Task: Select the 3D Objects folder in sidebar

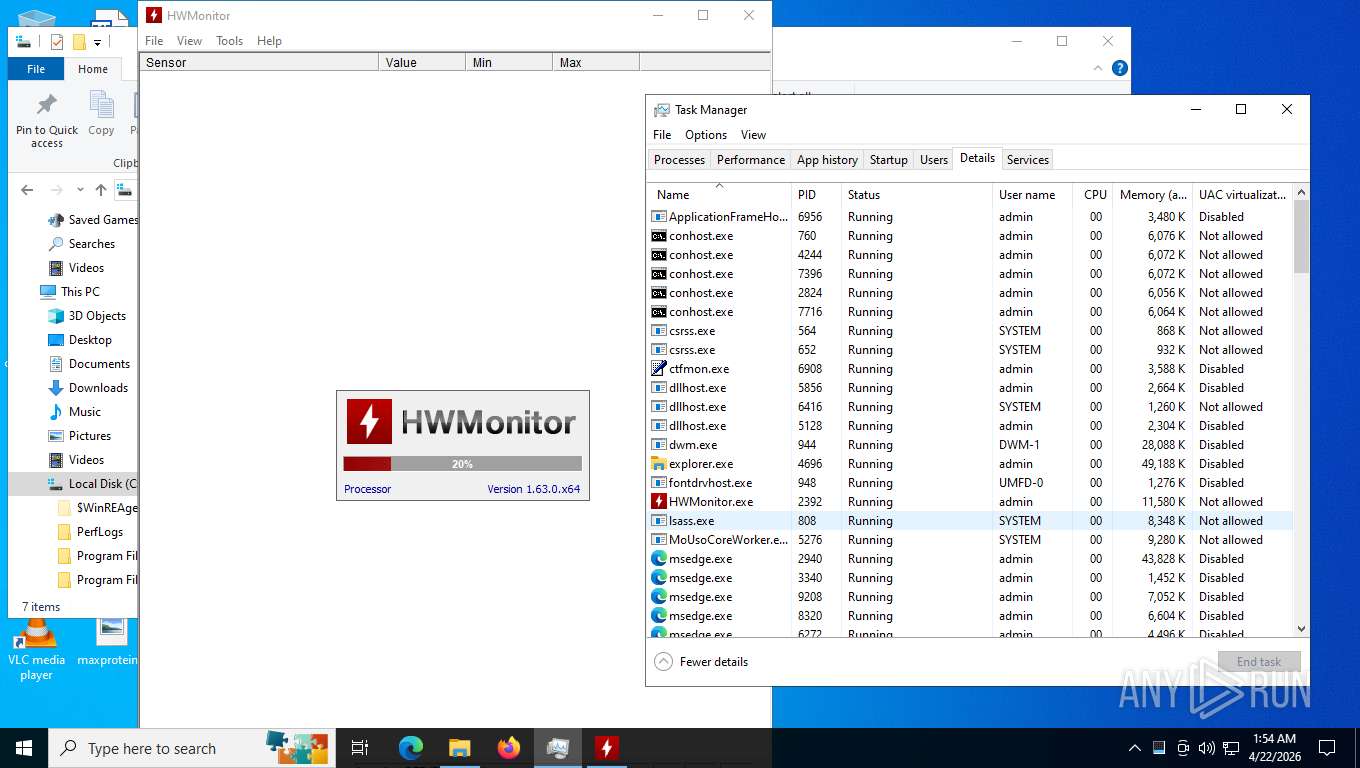Action: [97, 316]
